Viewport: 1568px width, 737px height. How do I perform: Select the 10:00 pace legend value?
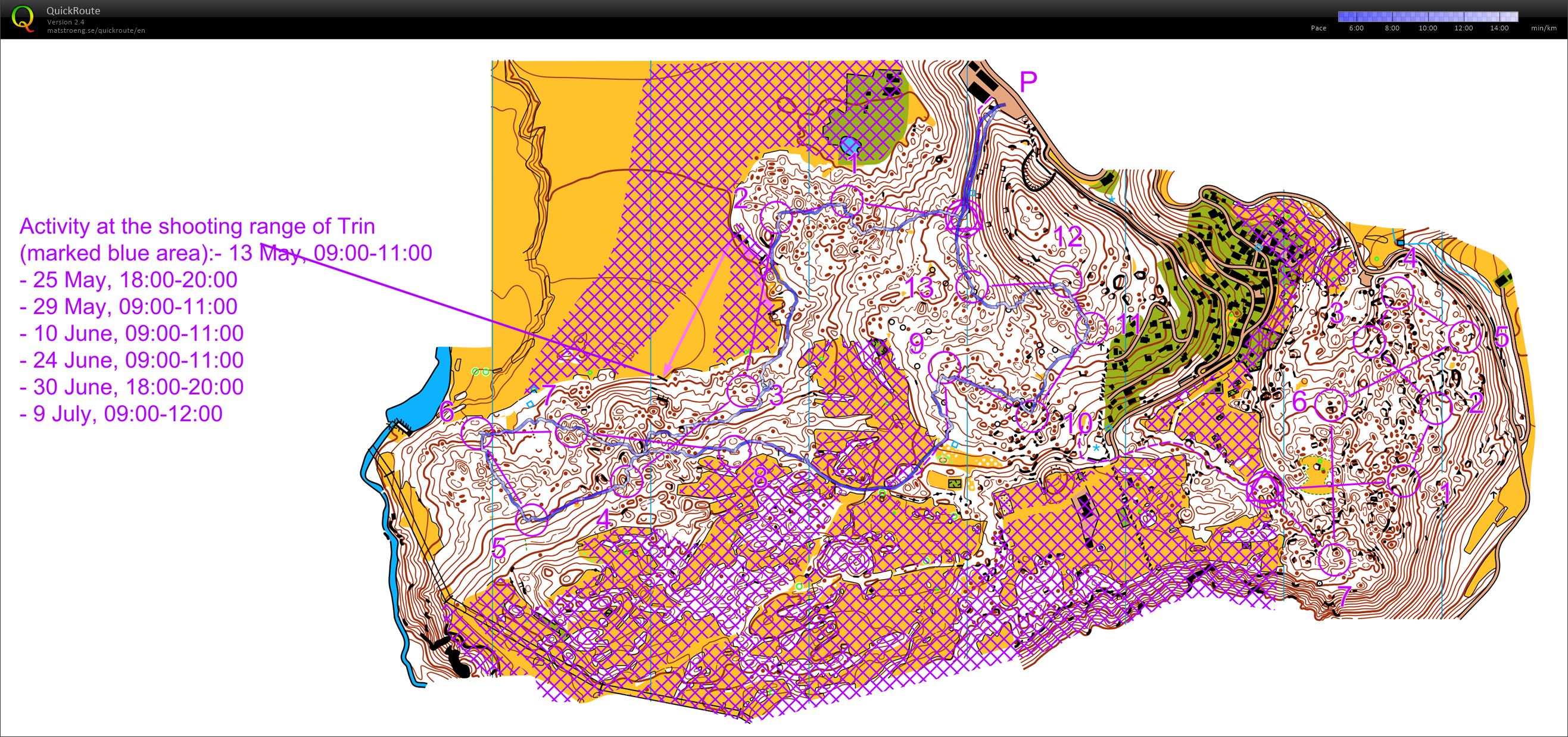pos(1427,28)
